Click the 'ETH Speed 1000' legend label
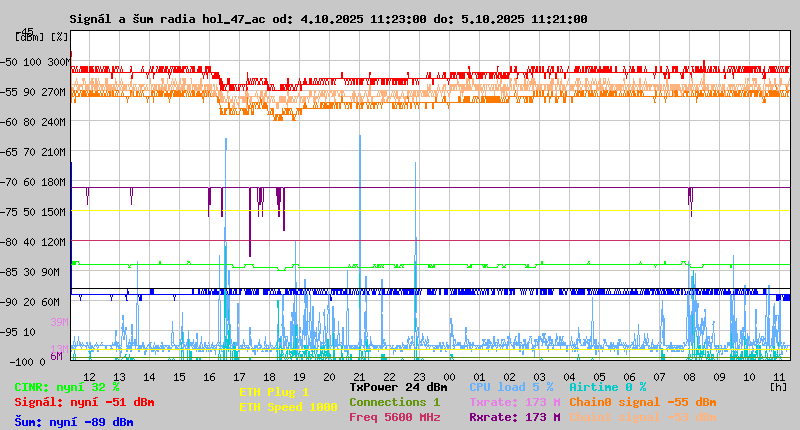800x430 pixels. tap(288, 407)
